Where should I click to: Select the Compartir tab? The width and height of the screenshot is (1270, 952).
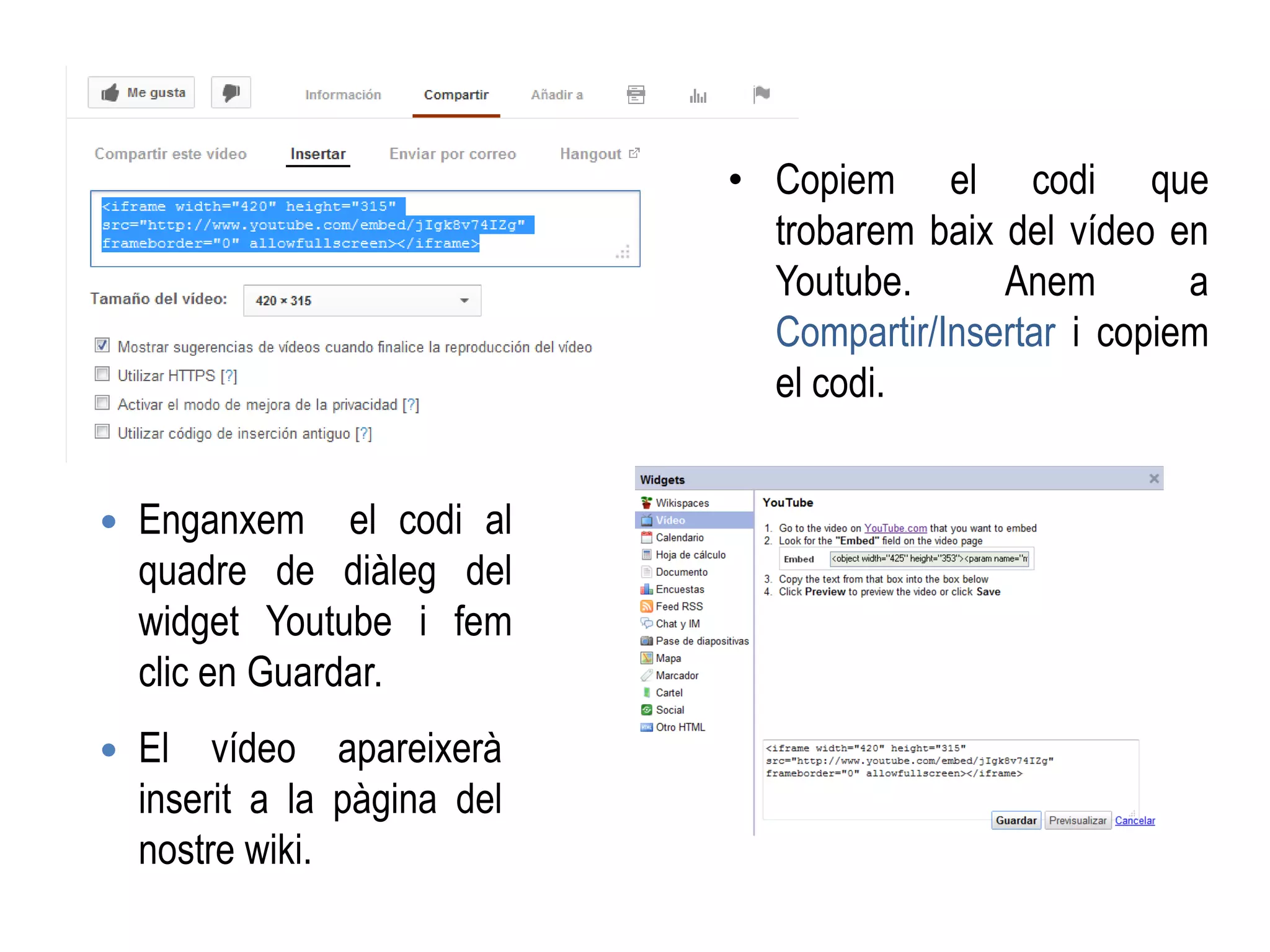pyautogui.click(x=456, y=95)
